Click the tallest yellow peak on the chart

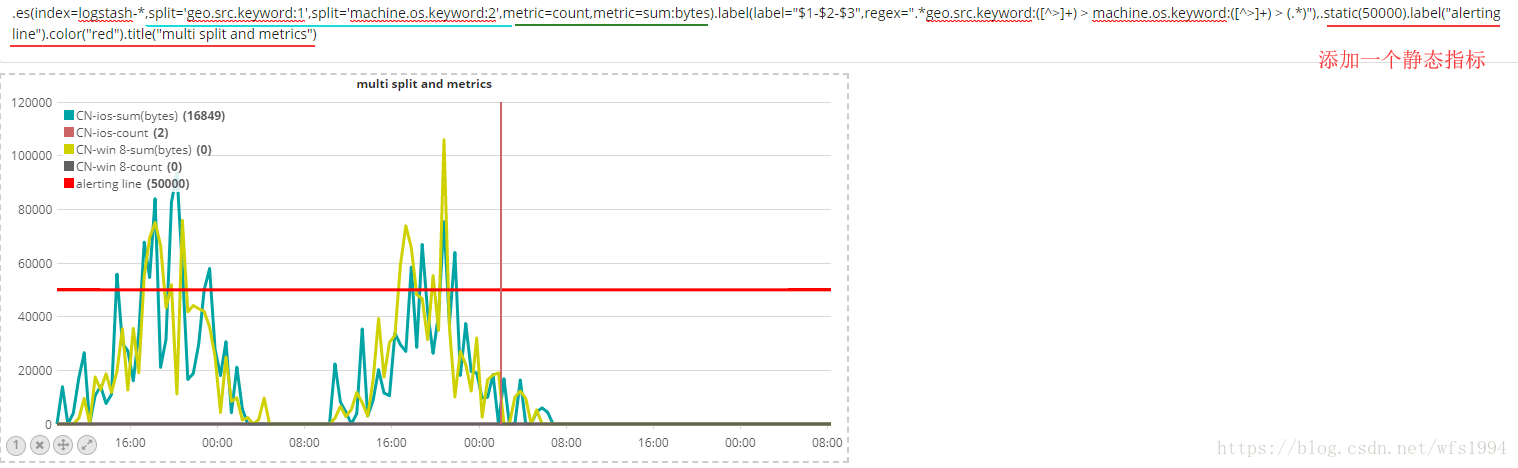[x=443, y=142]
